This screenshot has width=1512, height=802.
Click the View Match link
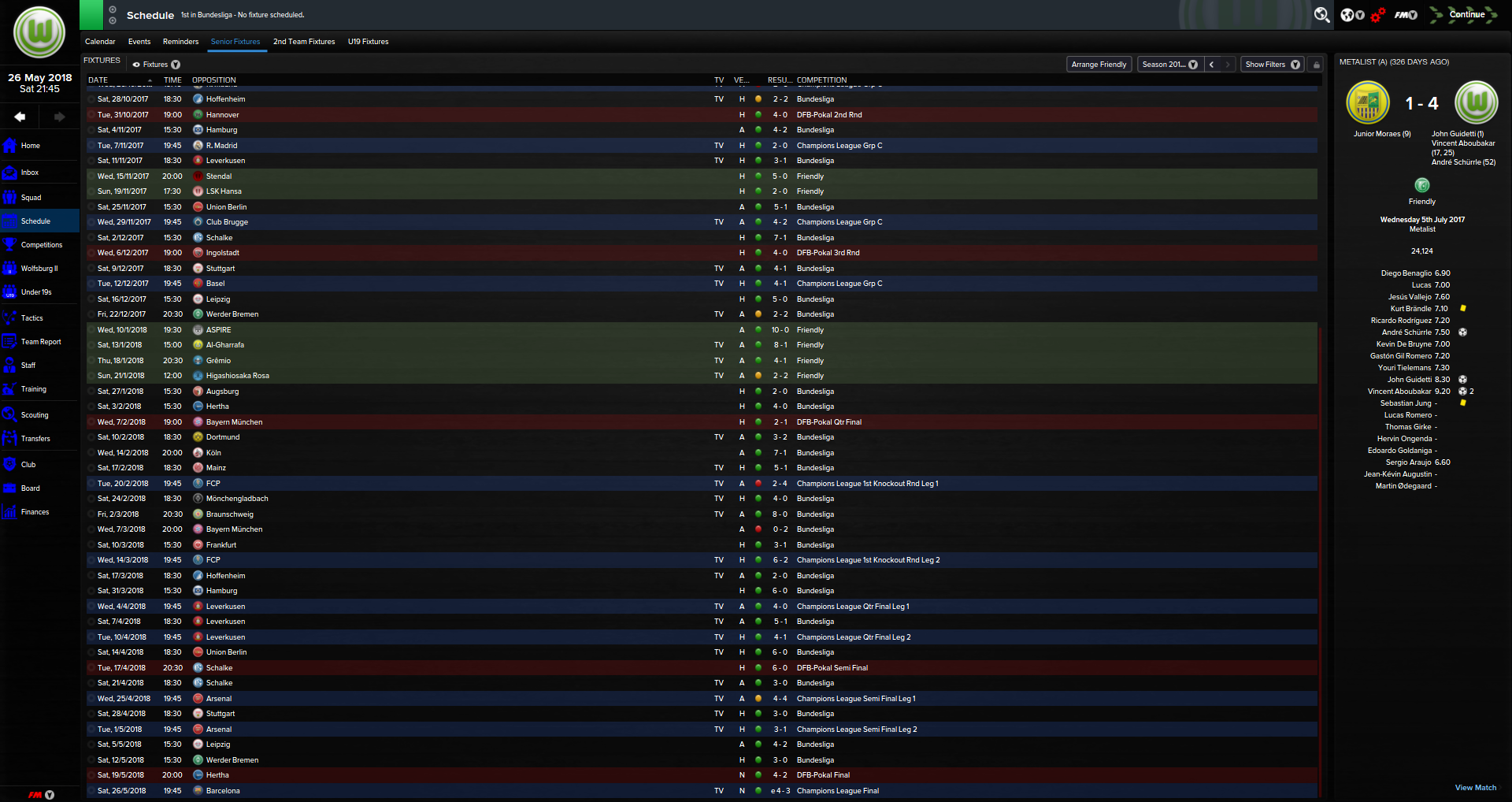tap(1476, 788)
